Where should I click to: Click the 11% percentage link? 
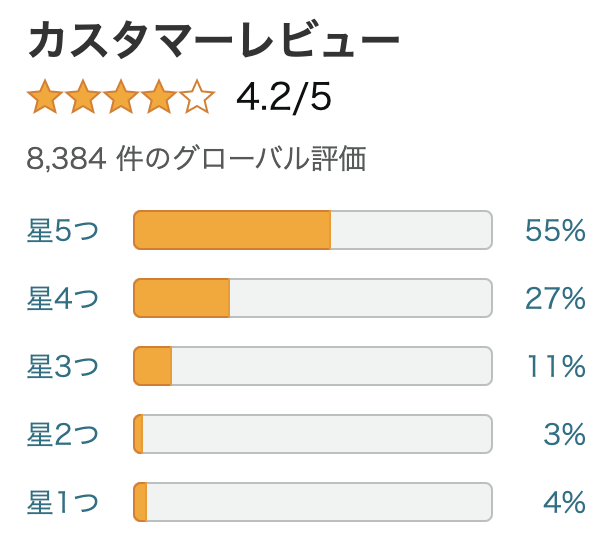coord(556,366)
